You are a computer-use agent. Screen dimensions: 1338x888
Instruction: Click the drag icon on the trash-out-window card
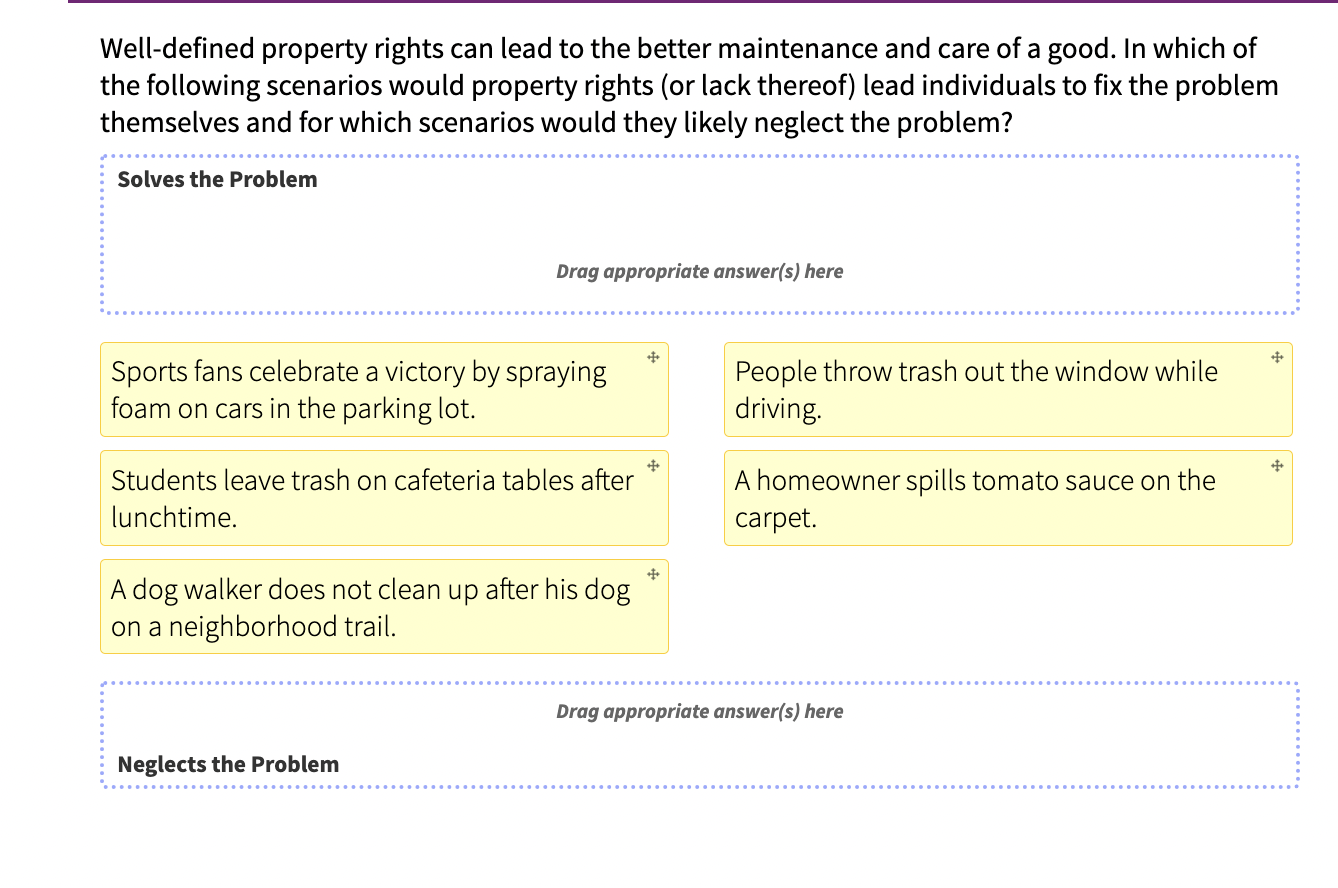[x=1276, y=355]
